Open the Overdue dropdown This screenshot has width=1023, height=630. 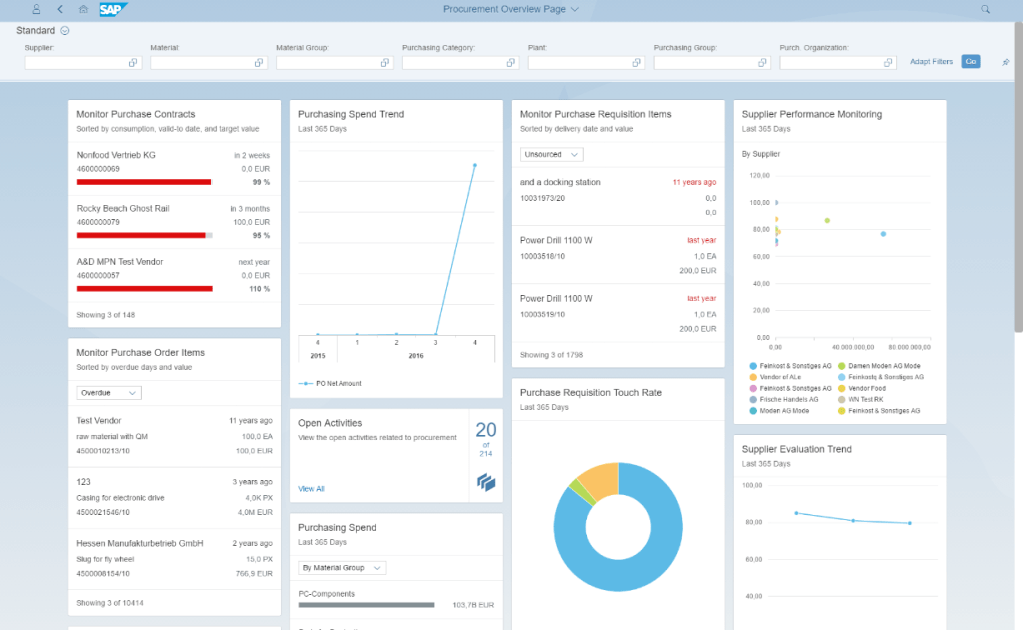[109, 393]
